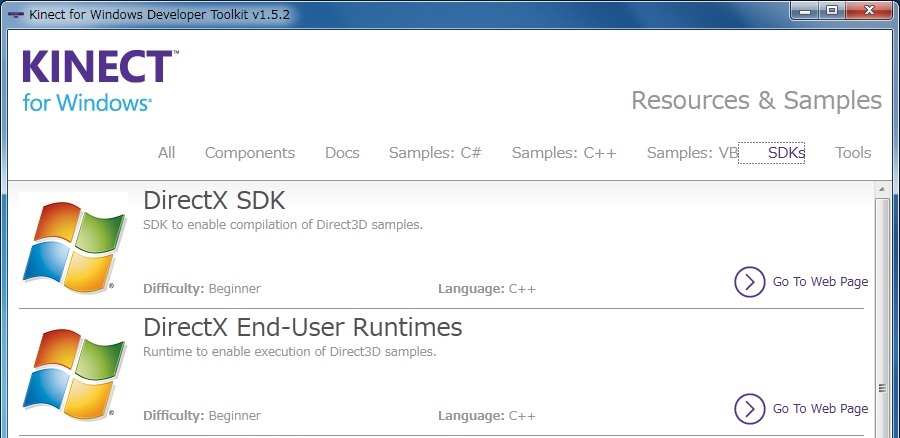Filter by Samples: C#

coord(435,153)
